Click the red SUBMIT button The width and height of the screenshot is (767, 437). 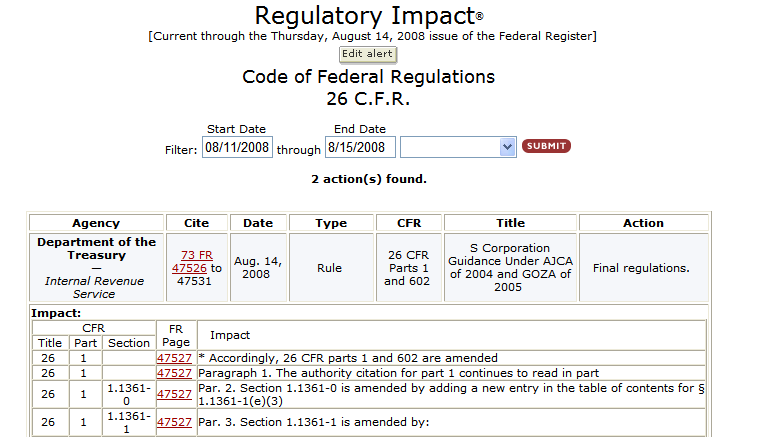[546, 146]
